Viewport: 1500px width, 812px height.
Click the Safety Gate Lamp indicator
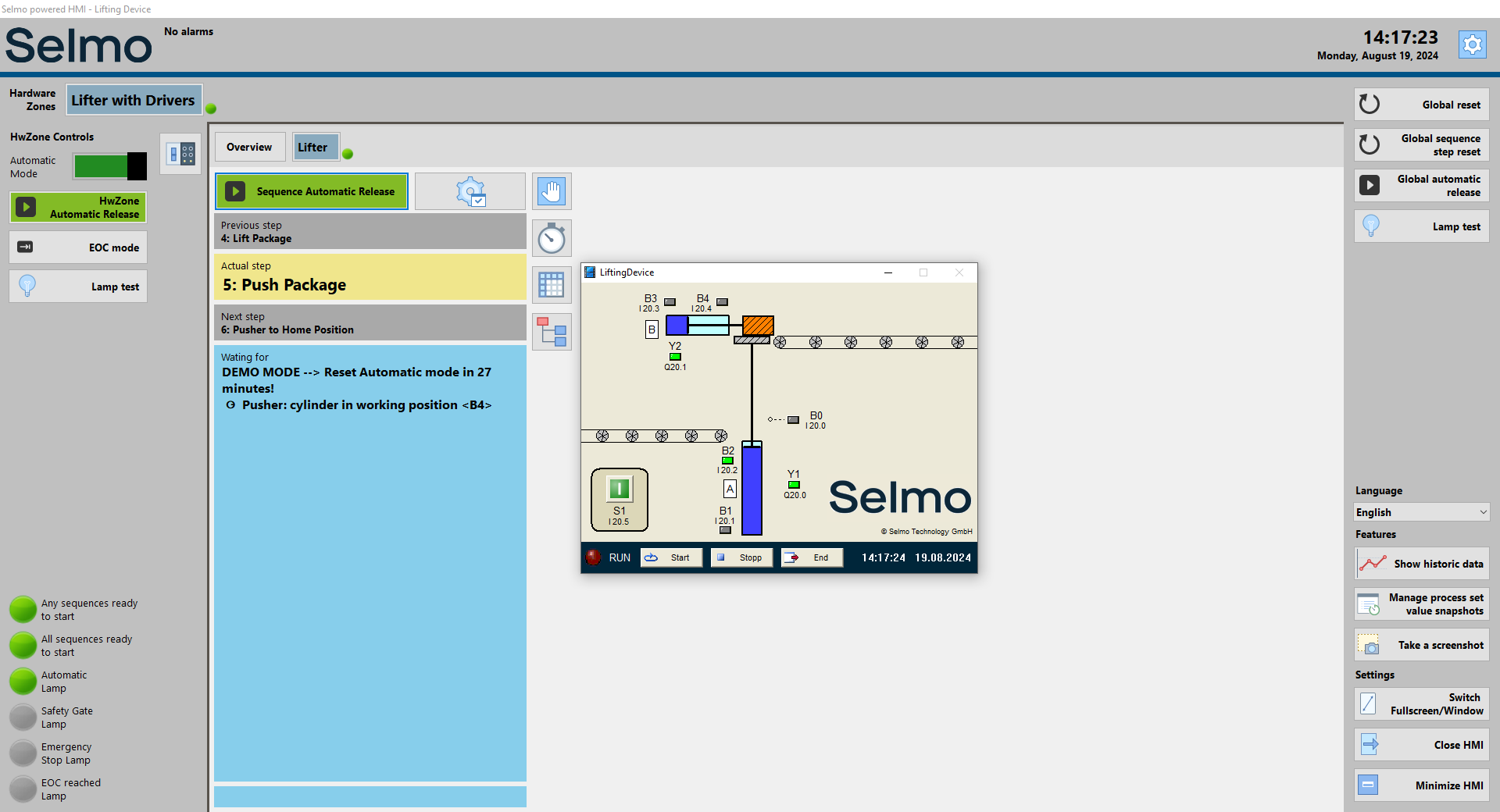click(x=23, y=718)
